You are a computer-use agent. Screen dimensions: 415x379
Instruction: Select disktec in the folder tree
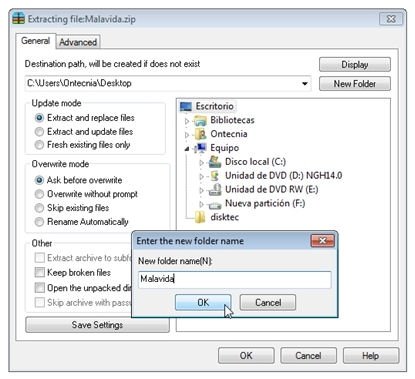click(x=225, y=217)
